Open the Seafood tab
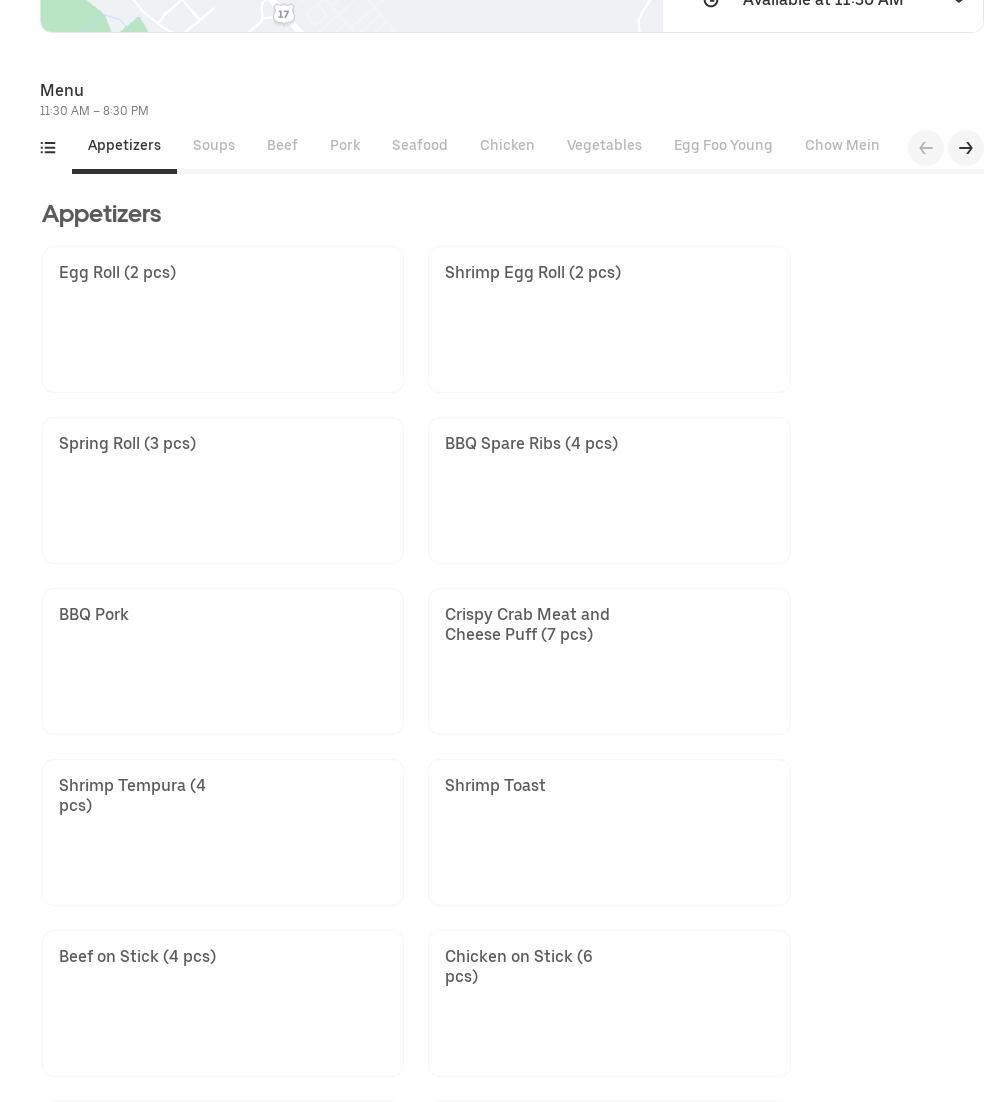Screen dimensions: 1004x1102 click(x=419, y=145)
